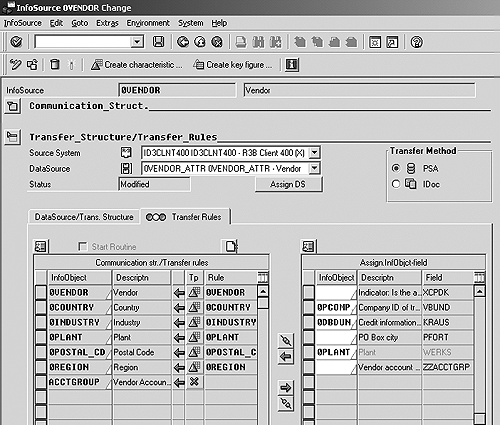Screen dimensions: 500x425
Task: Click the Source System icon
Action: tap(126, 153)
